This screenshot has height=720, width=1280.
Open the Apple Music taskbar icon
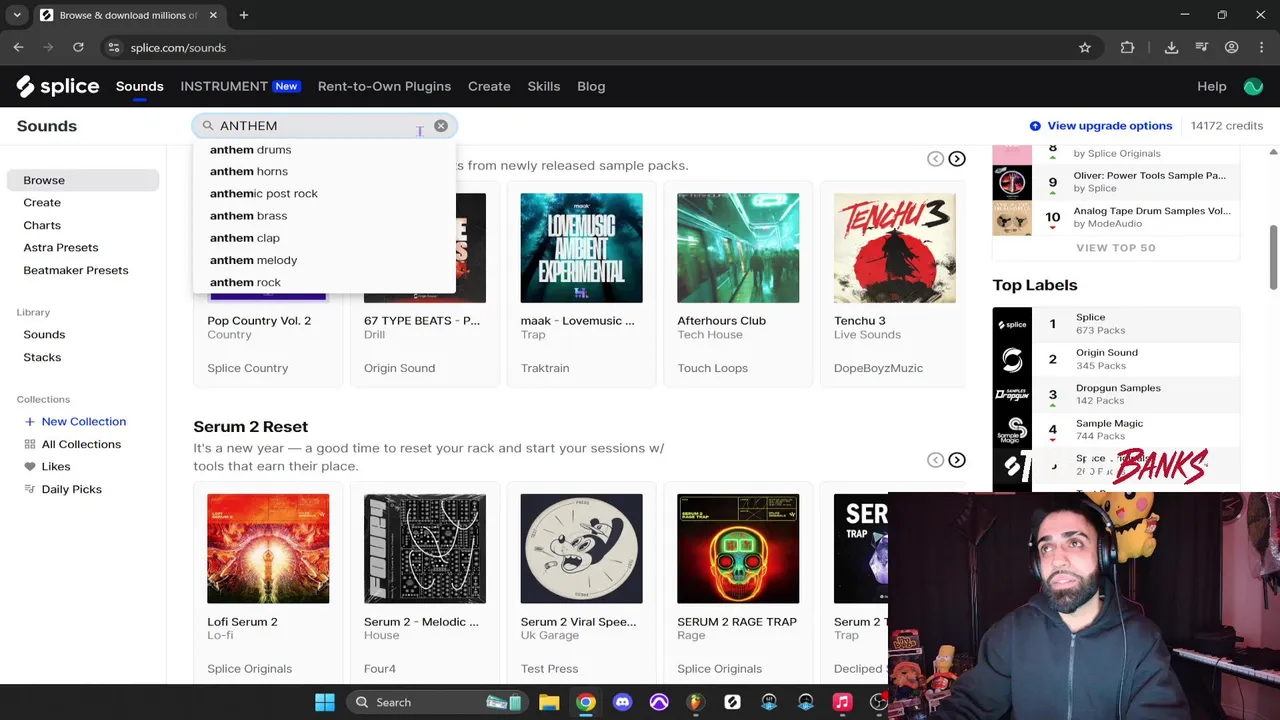click(x=842, y=702)
